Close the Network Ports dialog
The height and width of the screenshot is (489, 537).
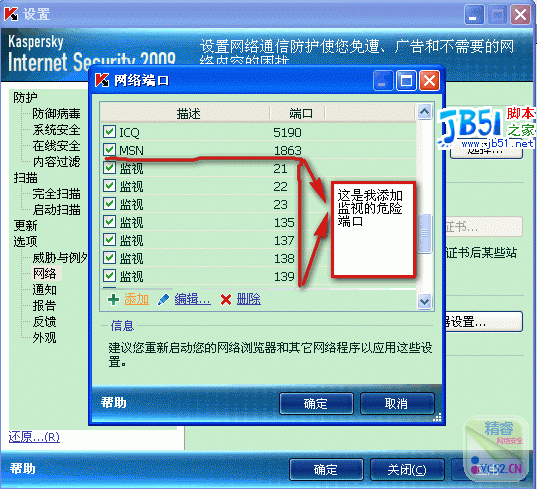(429, 81)
